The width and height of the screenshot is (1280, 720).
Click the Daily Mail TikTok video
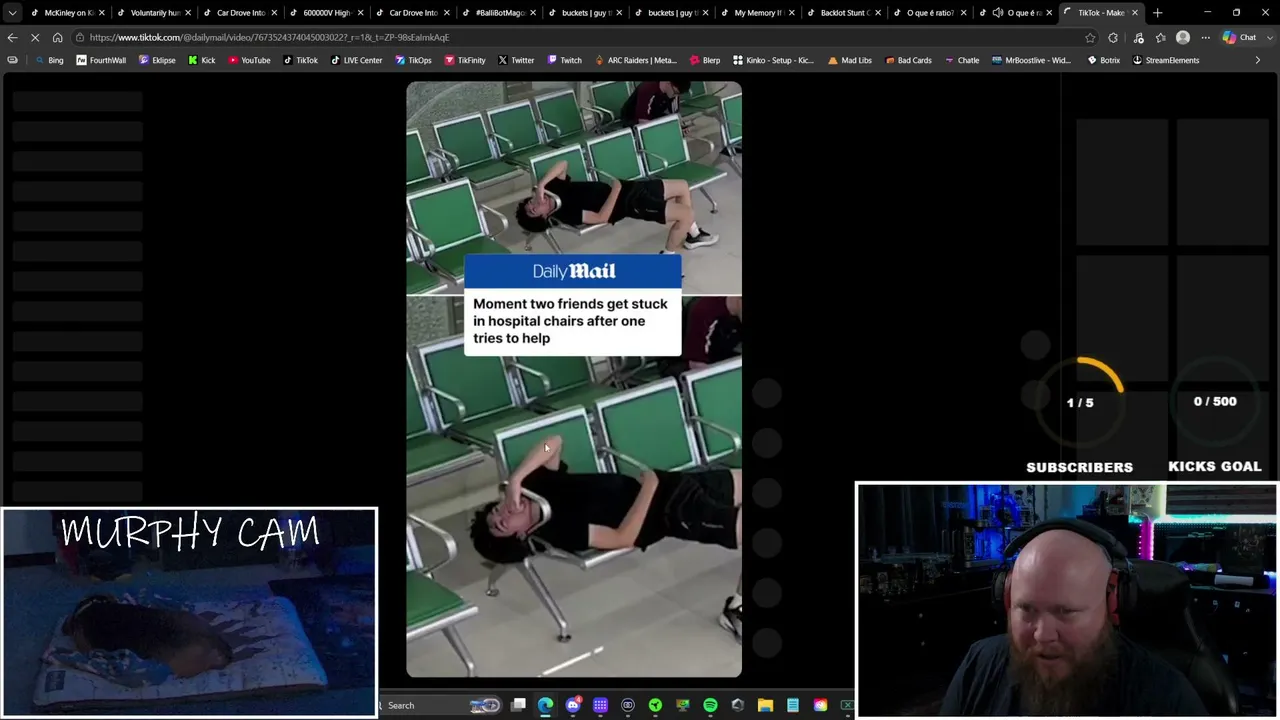(574, 379)
